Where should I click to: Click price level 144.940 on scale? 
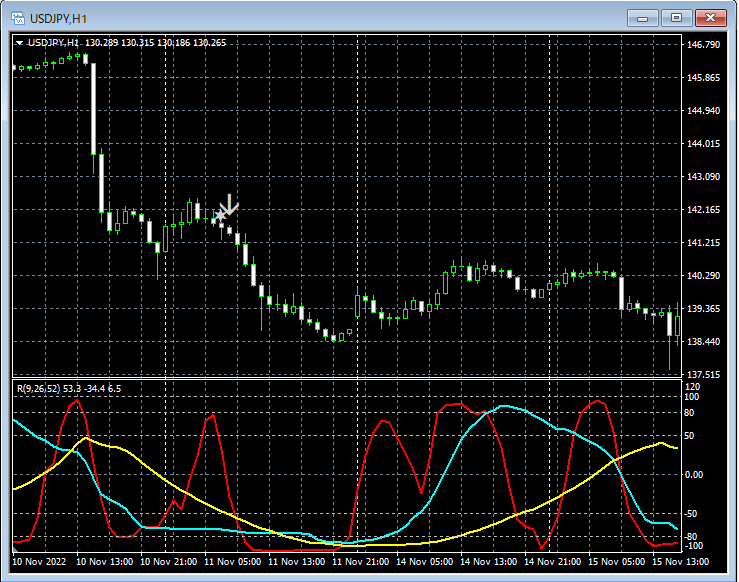[x=704, y=111]
